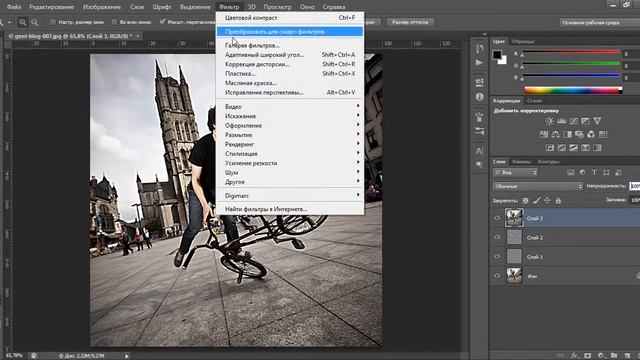The height and width of the screenshot is (360, 640).
Task: Add a layer mask from Layers footer
Action: tap(588, 356)
